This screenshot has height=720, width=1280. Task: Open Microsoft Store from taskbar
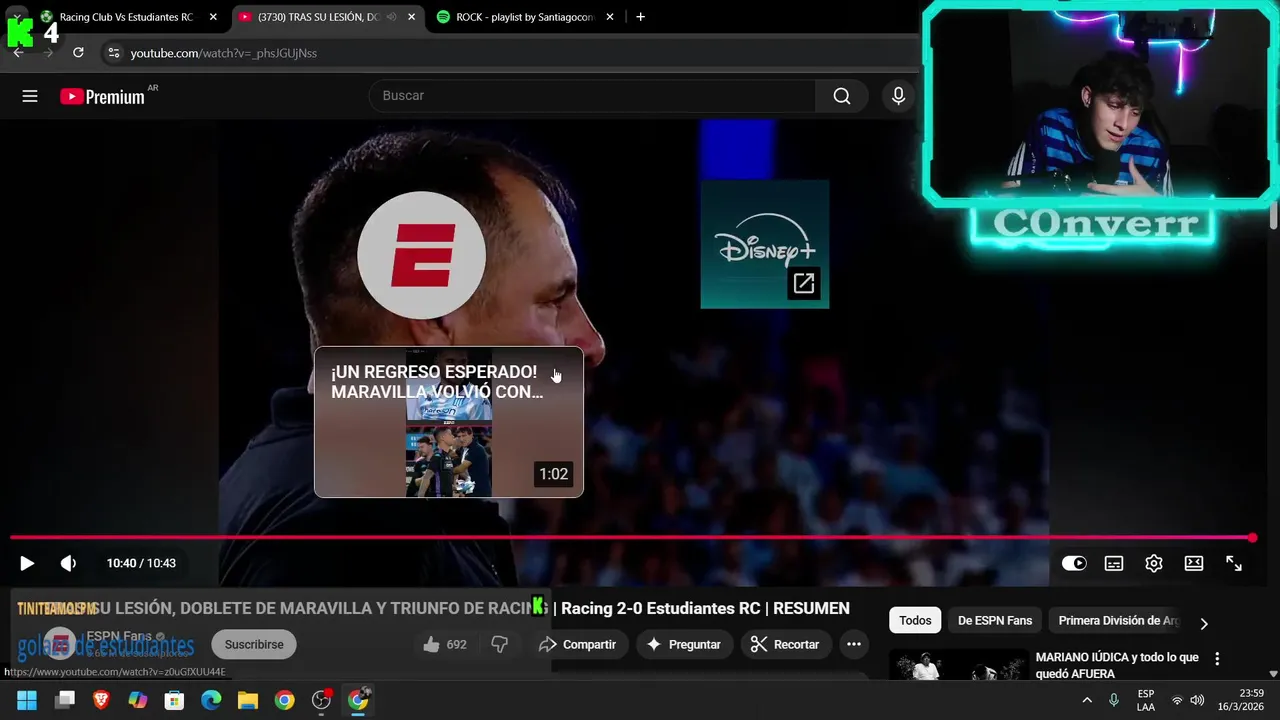pyautogui.click(x=174, y=700)
